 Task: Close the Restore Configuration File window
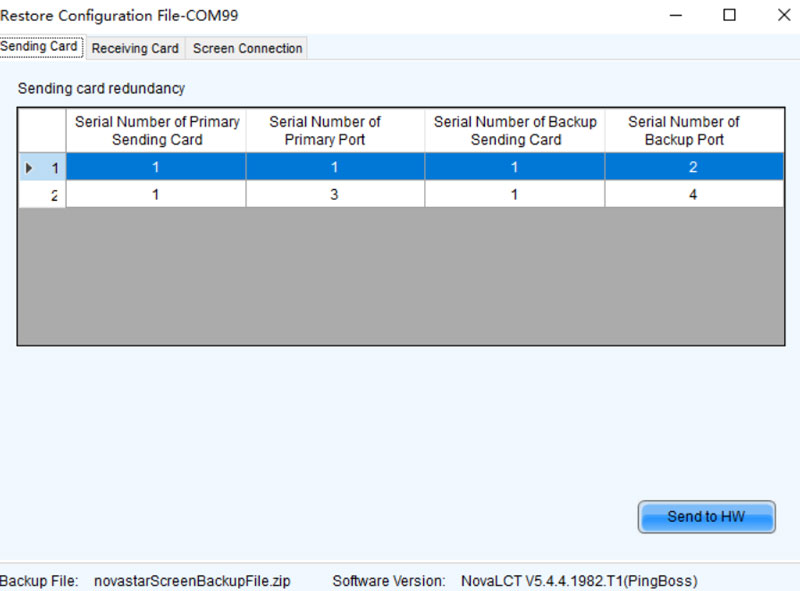point(782,15)
